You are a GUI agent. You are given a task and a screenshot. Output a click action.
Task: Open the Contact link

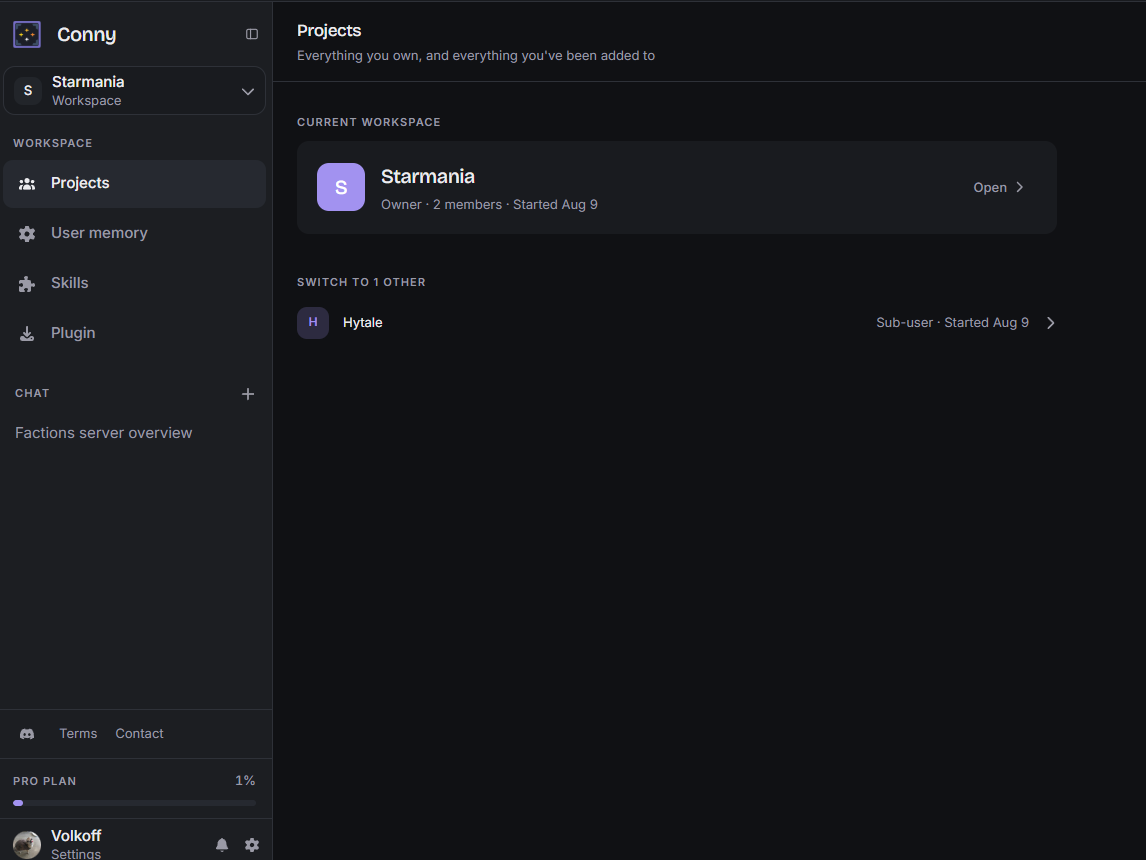(140, 734)
